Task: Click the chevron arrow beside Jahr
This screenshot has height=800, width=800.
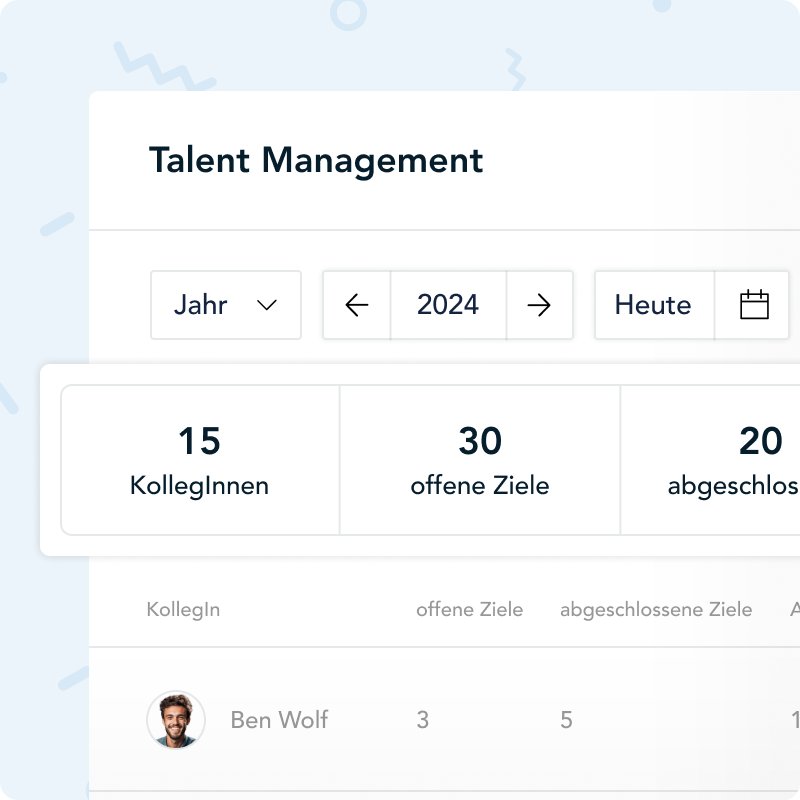Action: click(x=267, y=305)
